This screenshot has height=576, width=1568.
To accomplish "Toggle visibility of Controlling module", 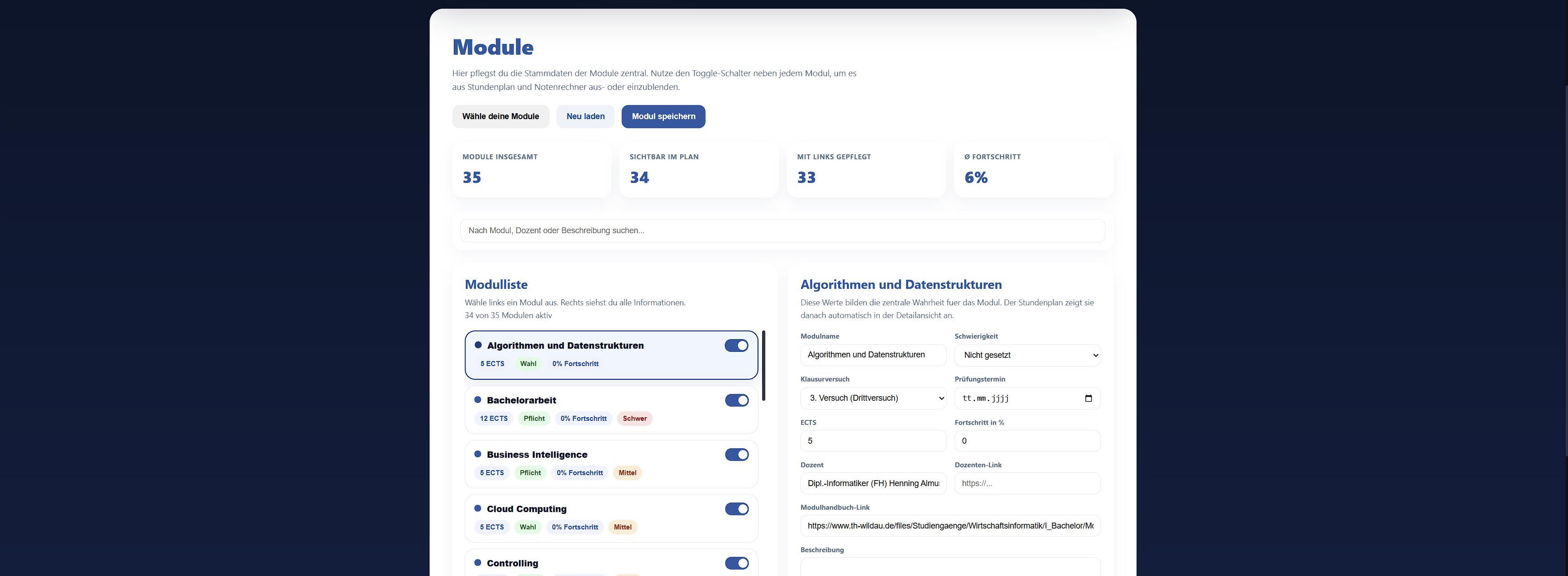I will coord(737,563).
